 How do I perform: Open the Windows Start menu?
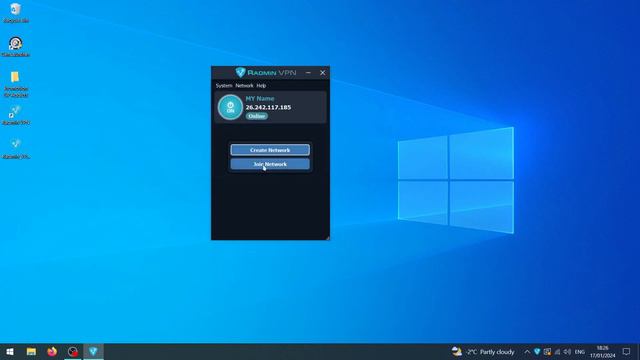tap(10, 351)
